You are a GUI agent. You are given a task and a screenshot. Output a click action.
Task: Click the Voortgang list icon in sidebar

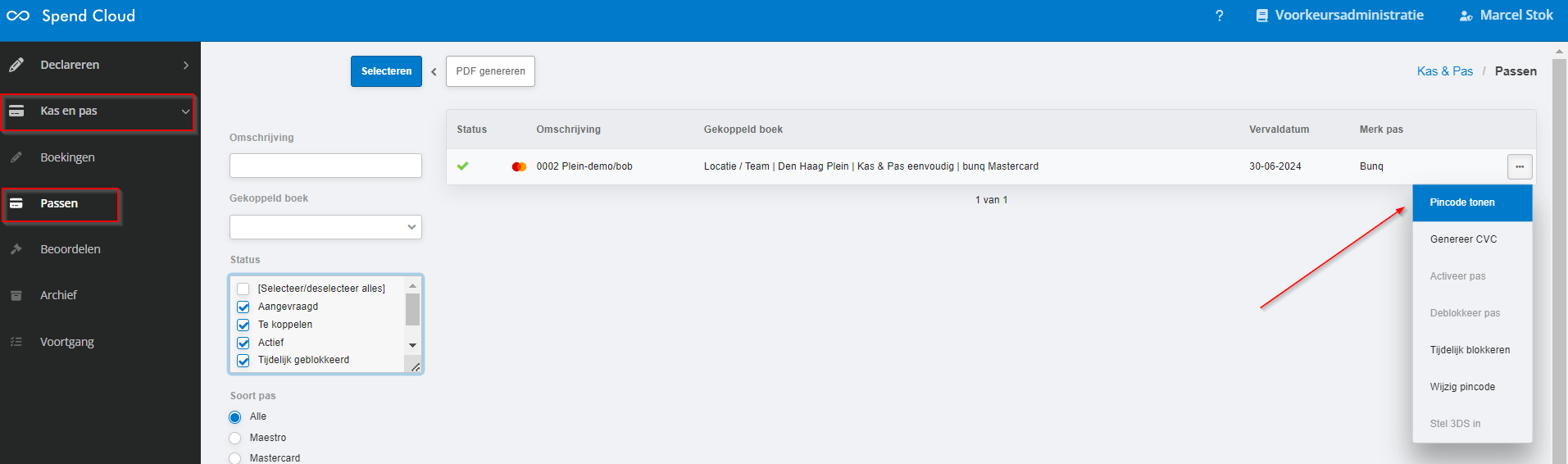16,342
